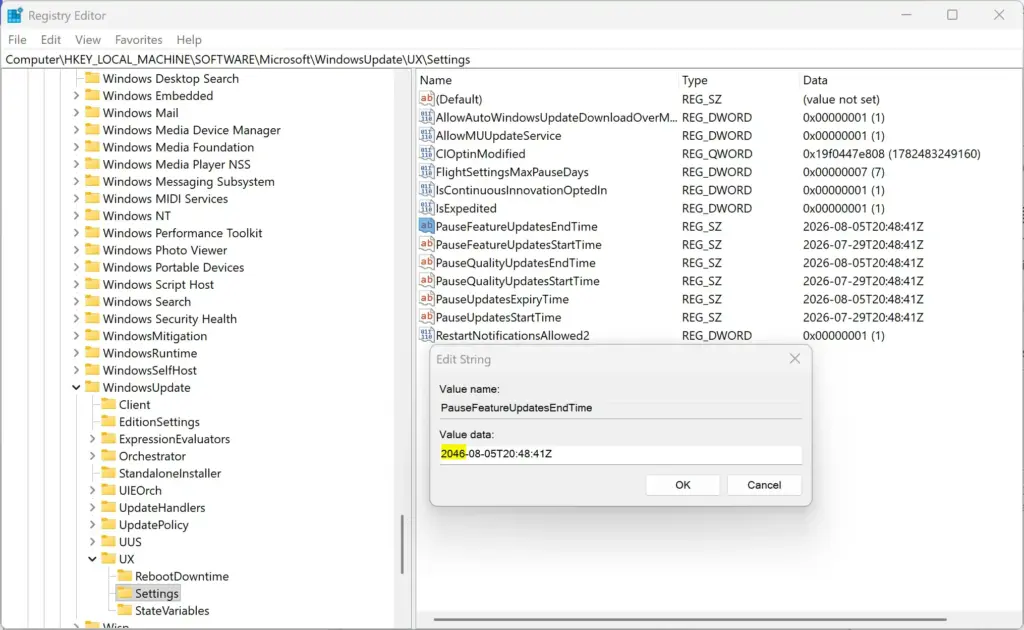The height and width of the screenshot is (630, 1024).
Task: Click the IsExpedited DWORD icon
Action: 426,208
